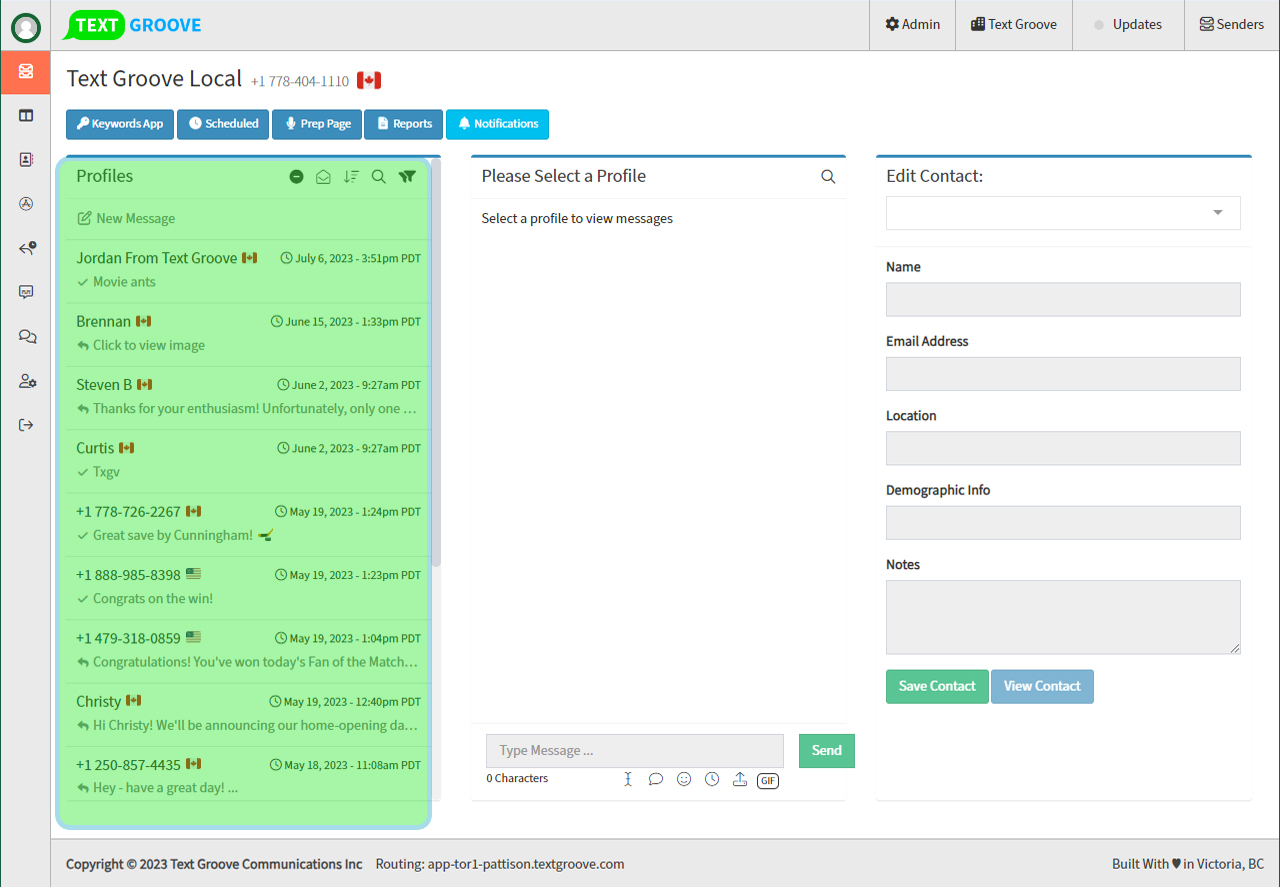Click the Prep Page button
This screenshot has width=1280, height=887.
317,124
